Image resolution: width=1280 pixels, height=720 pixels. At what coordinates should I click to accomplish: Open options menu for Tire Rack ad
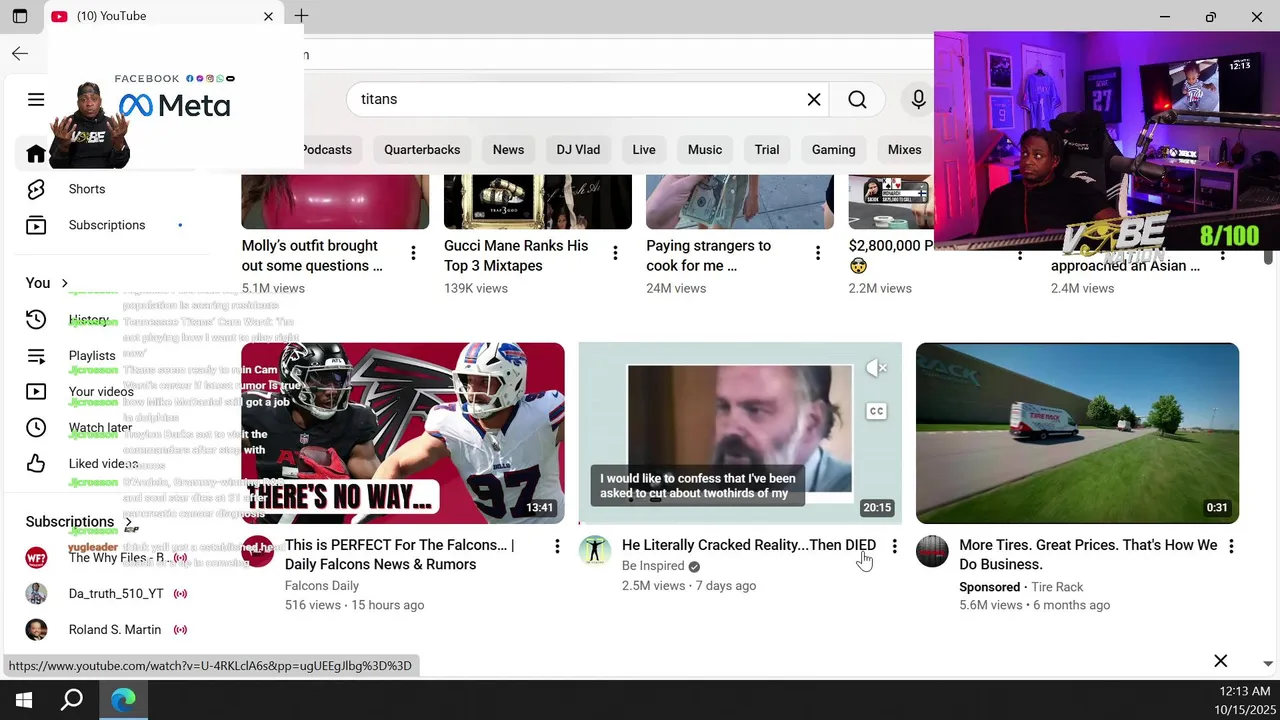click(x=1231, y=546)
